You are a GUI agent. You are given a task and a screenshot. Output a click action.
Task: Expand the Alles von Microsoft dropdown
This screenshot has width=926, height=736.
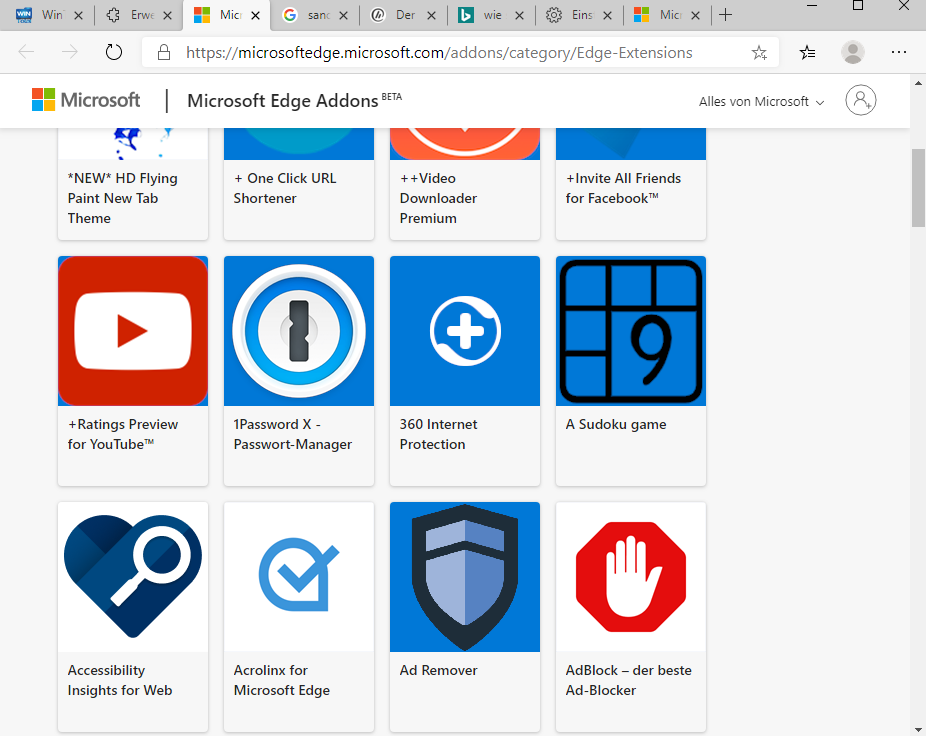tap(761, 102)
